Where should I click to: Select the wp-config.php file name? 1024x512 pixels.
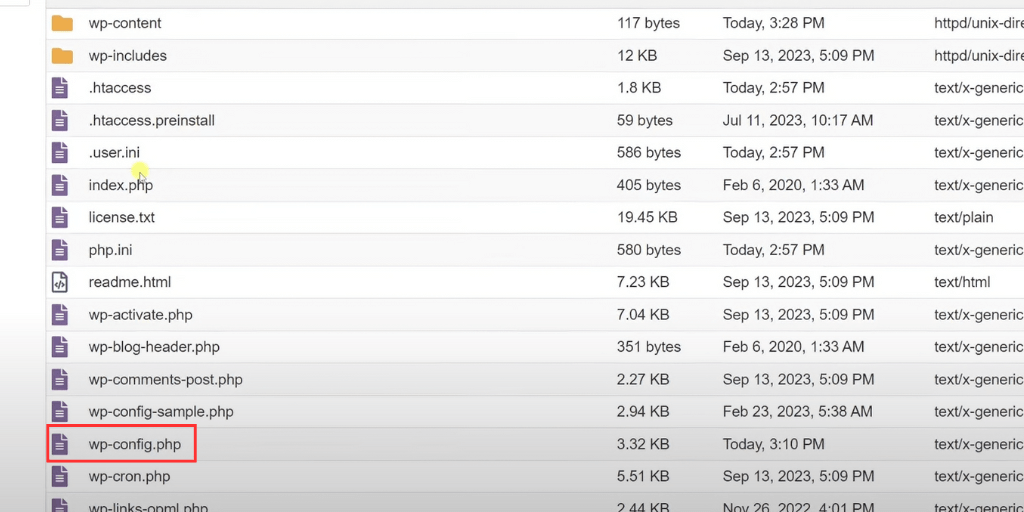click(135, 445)
